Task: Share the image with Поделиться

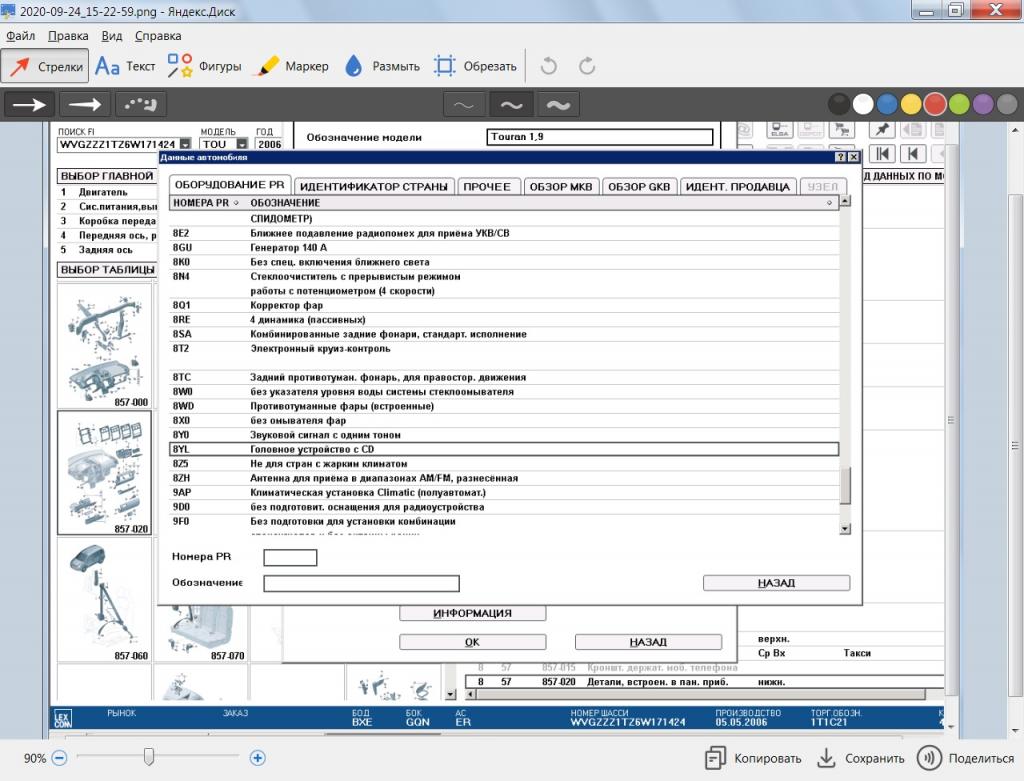Action: 966,758
